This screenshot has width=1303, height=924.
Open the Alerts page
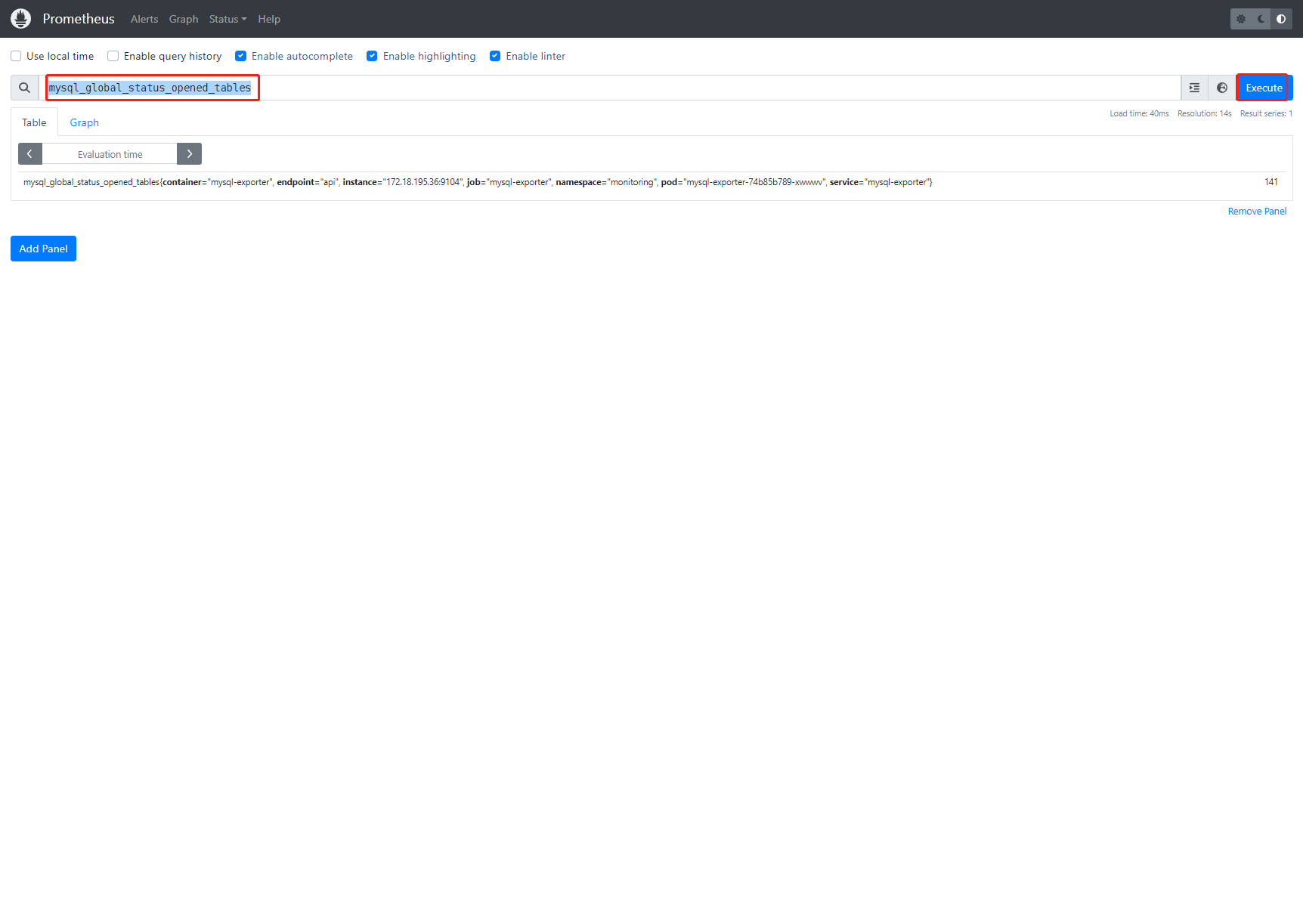pos(144,19)
